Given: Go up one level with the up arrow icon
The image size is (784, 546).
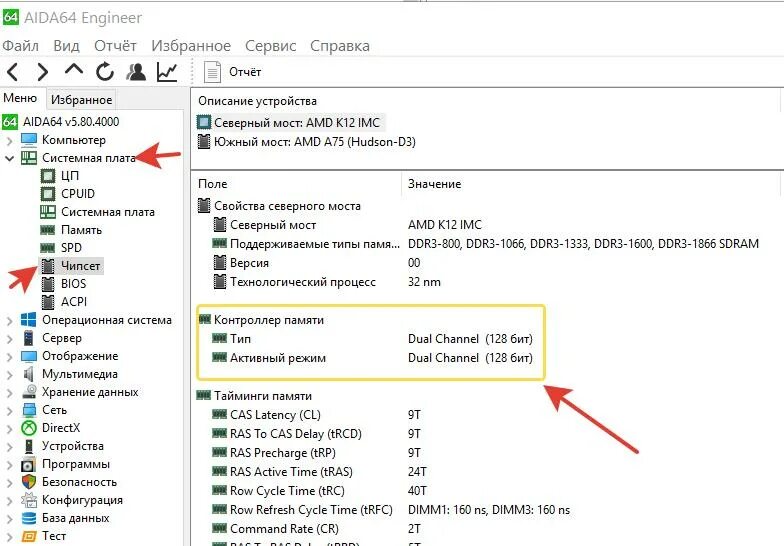Looking at the screenshot, I should [74, 70].
